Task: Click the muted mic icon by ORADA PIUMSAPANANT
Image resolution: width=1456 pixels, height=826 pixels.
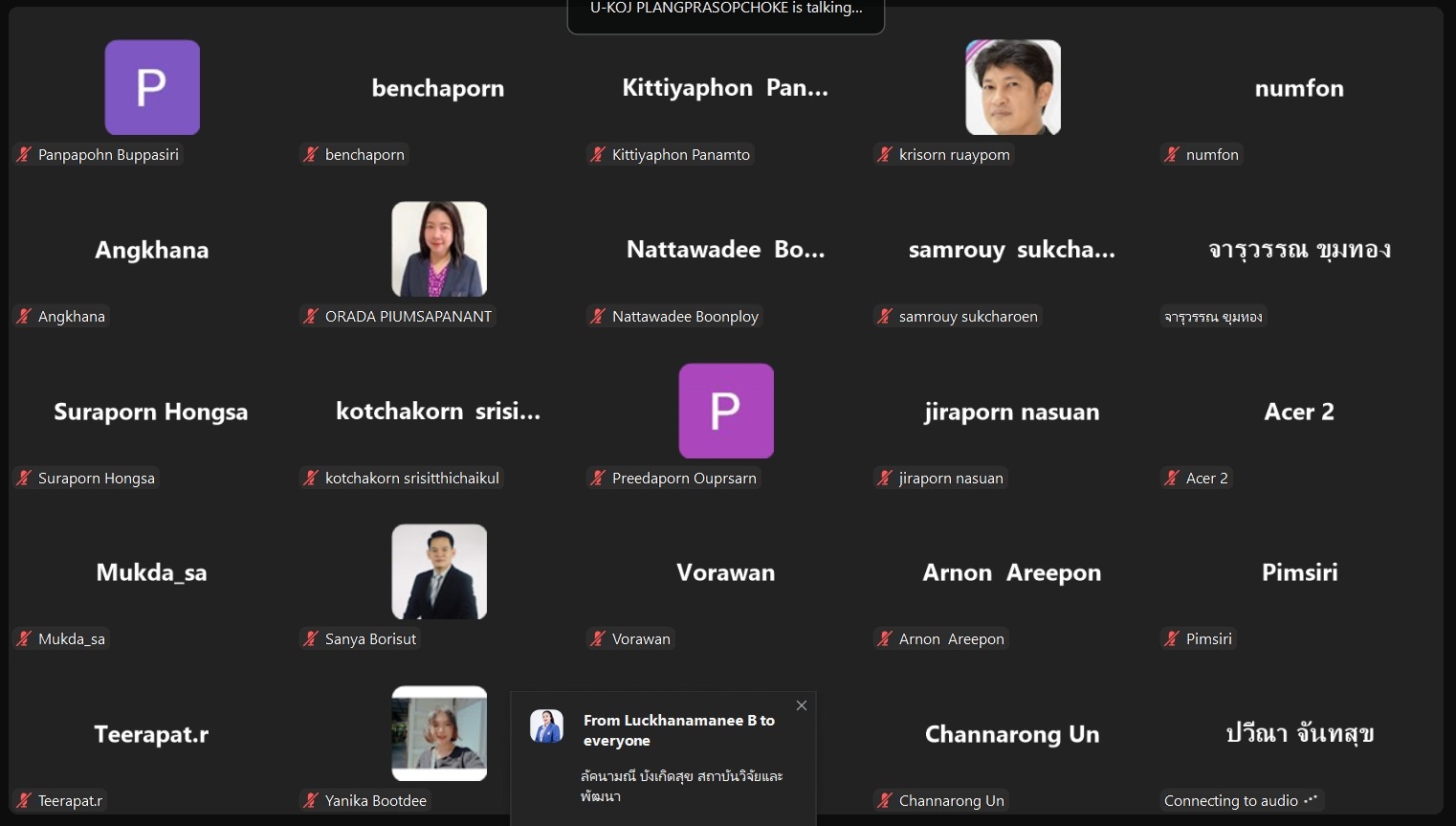Action: click(311, 316)
